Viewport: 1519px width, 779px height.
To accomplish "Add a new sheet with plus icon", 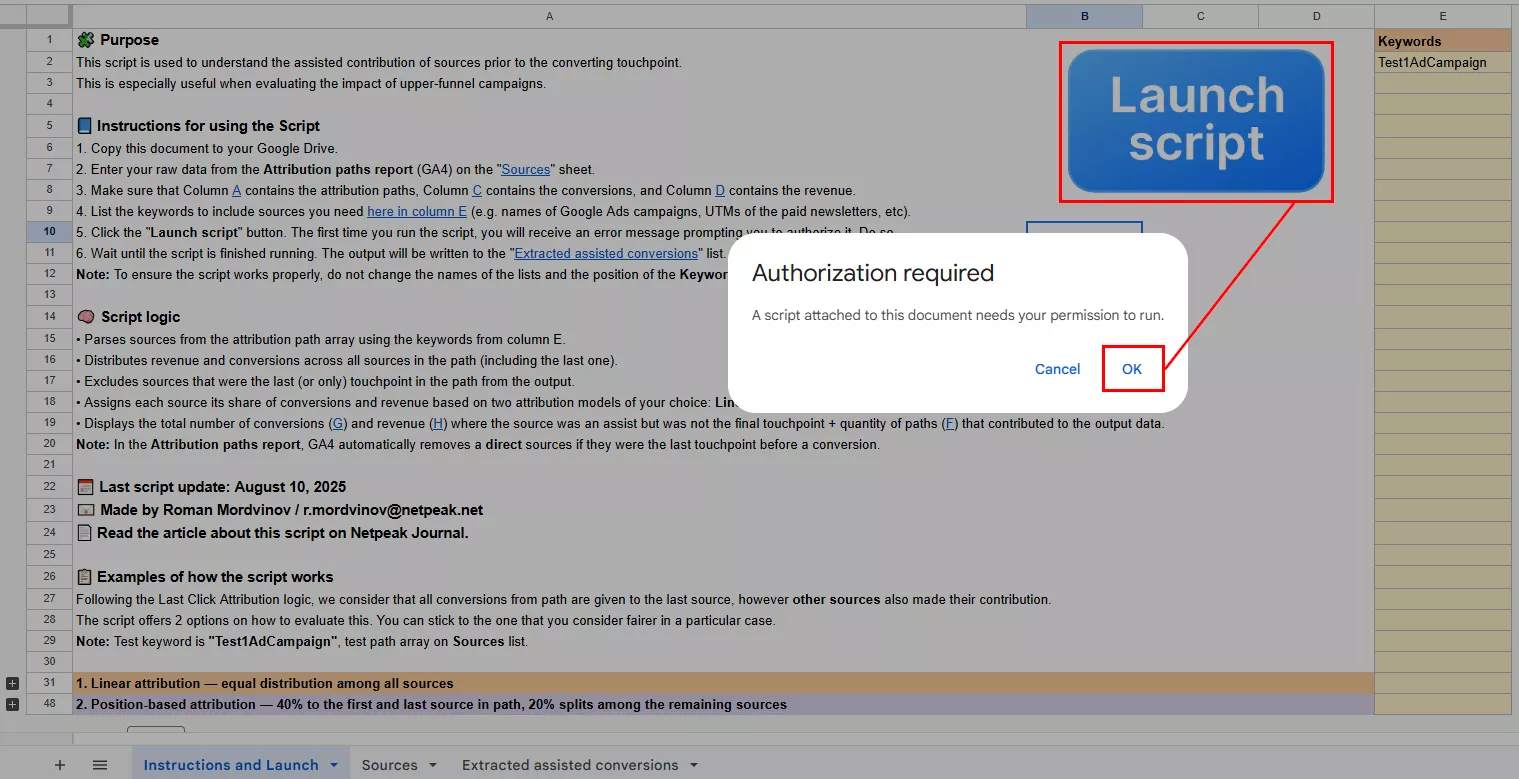I will tap(60, 765).
